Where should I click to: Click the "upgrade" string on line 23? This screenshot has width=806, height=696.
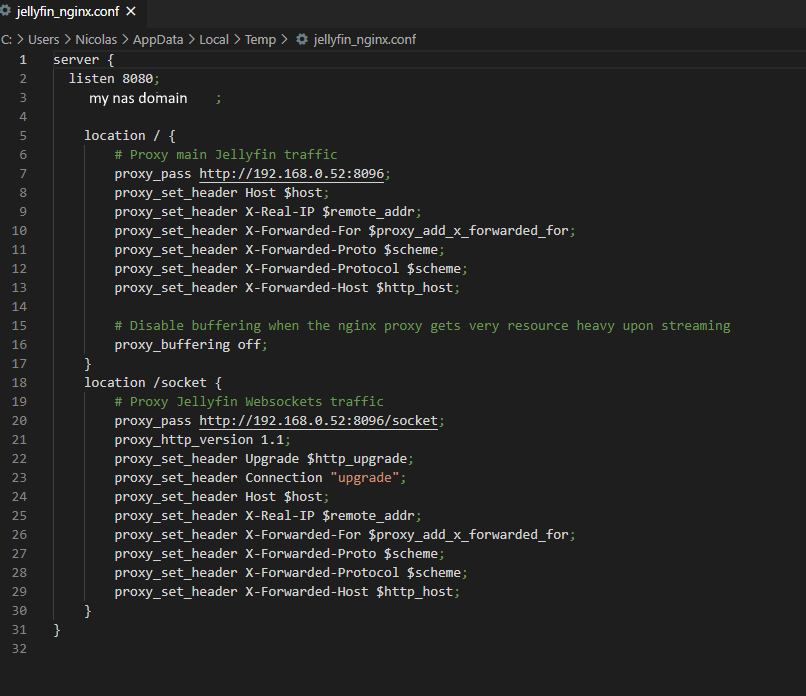pyautogui.click(x=364, y=478)
